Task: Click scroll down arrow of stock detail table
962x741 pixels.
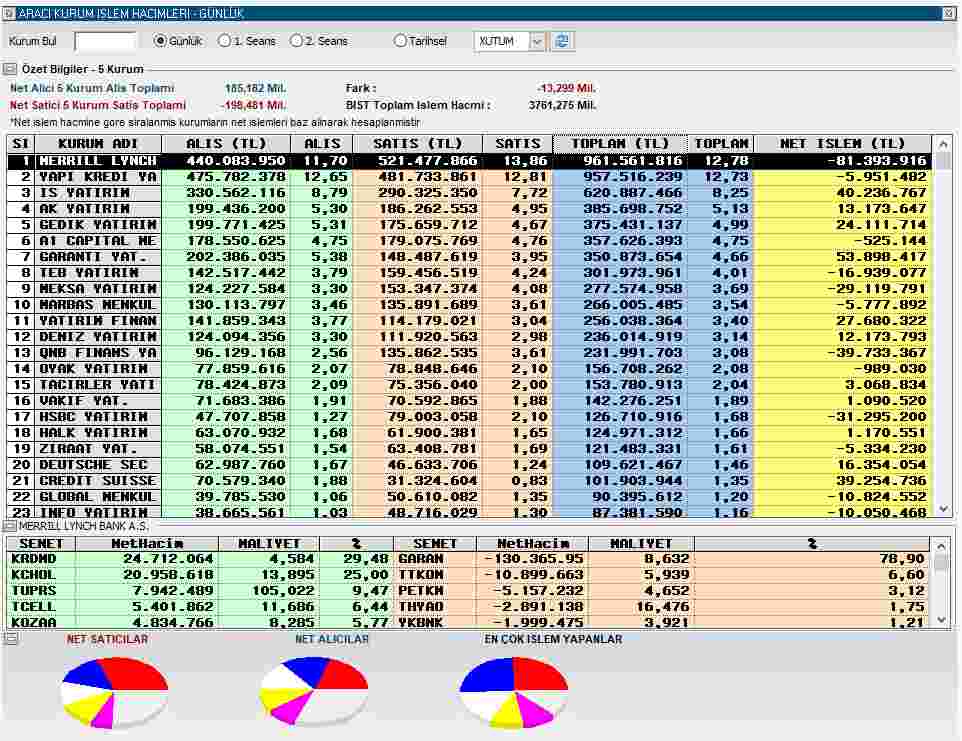Action: [x=941, y=620]
